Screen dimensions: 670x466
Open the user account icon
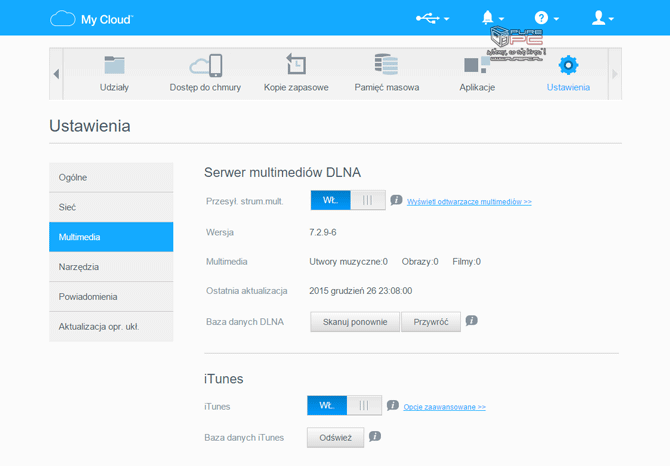[x=599, y=18]
